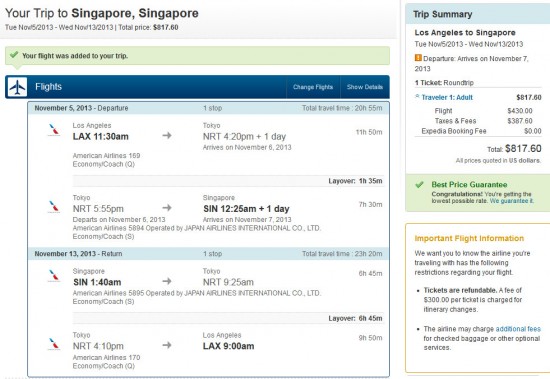
Task: Click the airline logo beside NRT 5:55pm
Action: (54, 207)
